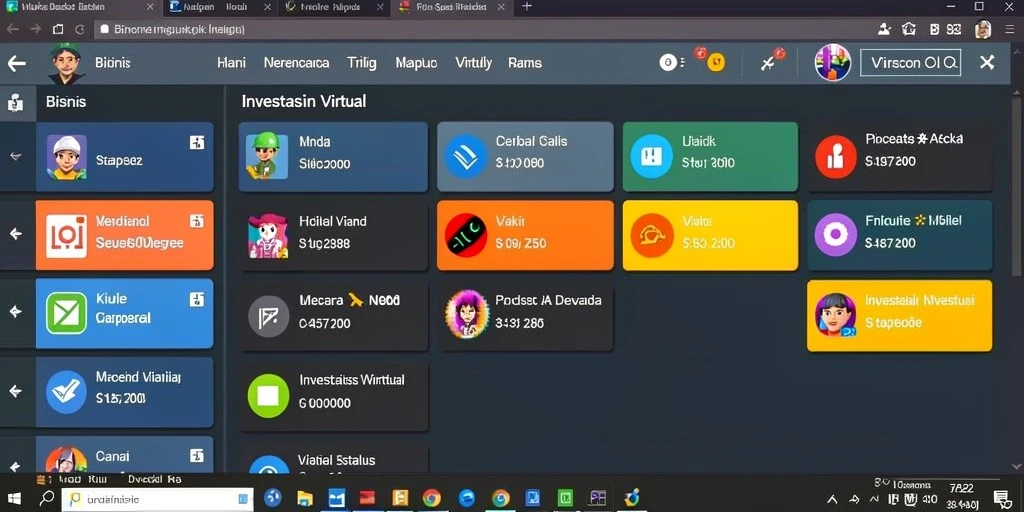Viewport: 1024px width, 512px height.
Task: Open the light-blue Uiaidk card icon
Action: point(651,156)
